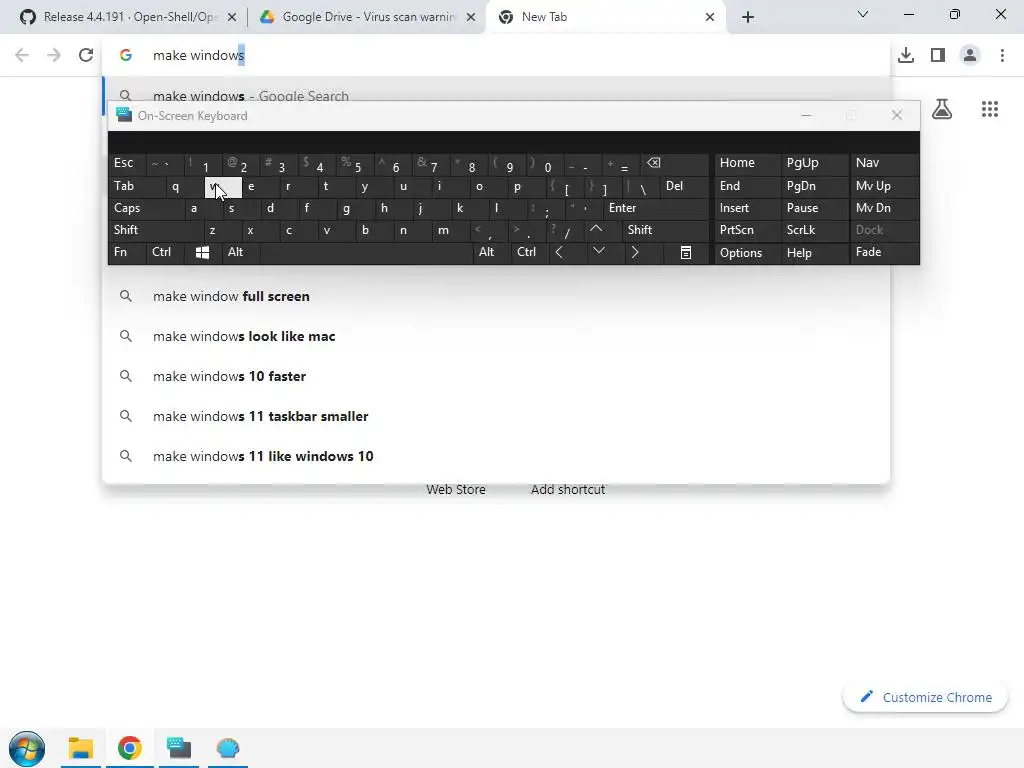Click the Add shortcut link

568,490
